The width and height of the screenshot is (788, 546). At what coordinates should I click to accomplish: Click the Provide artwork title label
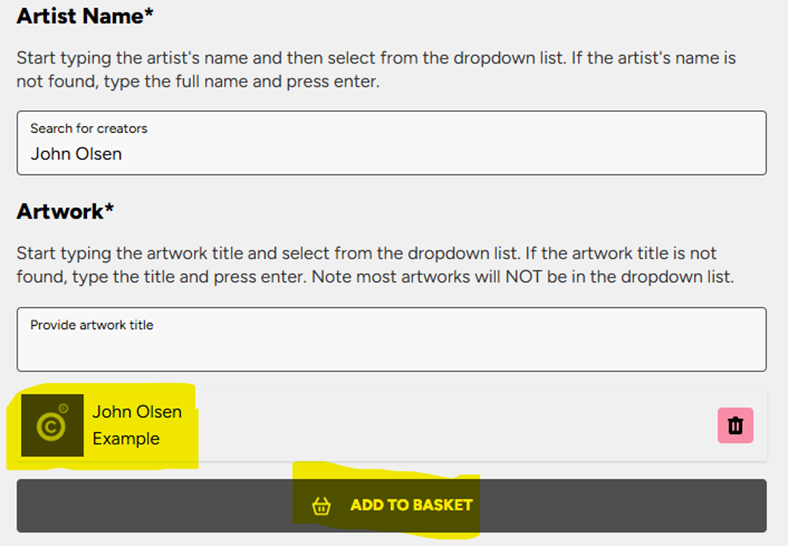[91, 325]
